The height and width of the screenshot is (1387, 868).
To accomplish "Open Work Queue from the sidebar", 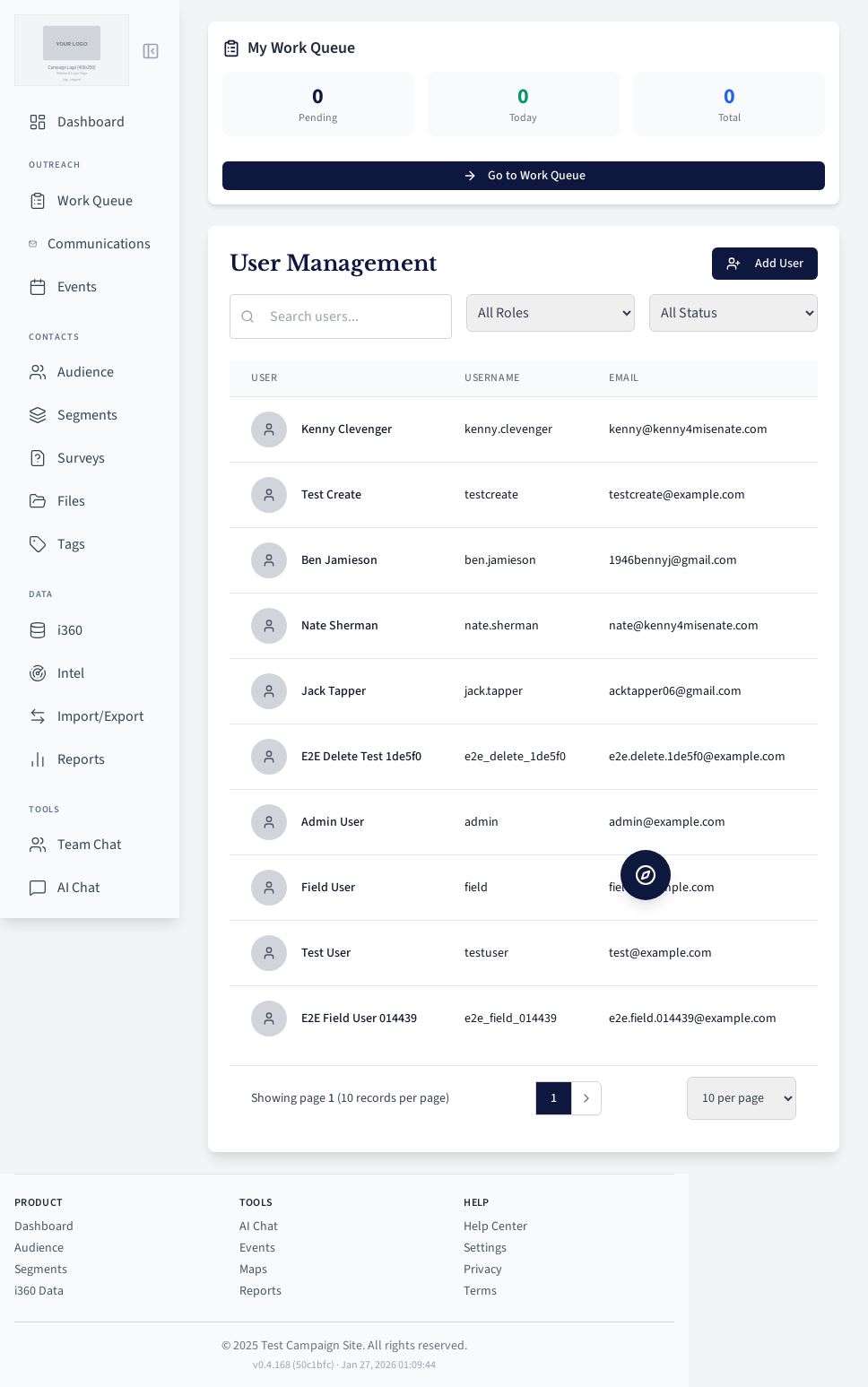I will pyautogui.click(x=94, y=201).
